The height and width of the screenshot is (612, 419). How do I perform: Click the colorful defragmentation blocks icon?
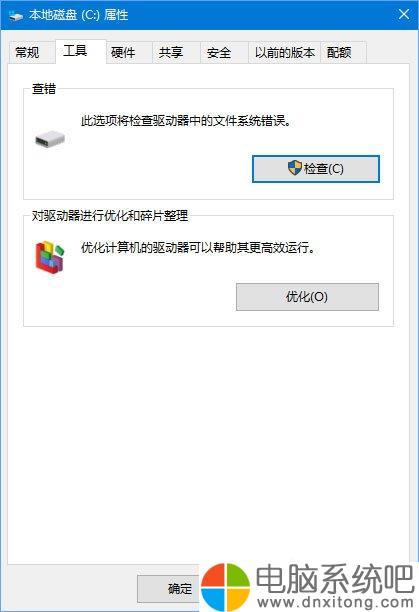coord(50,257)
